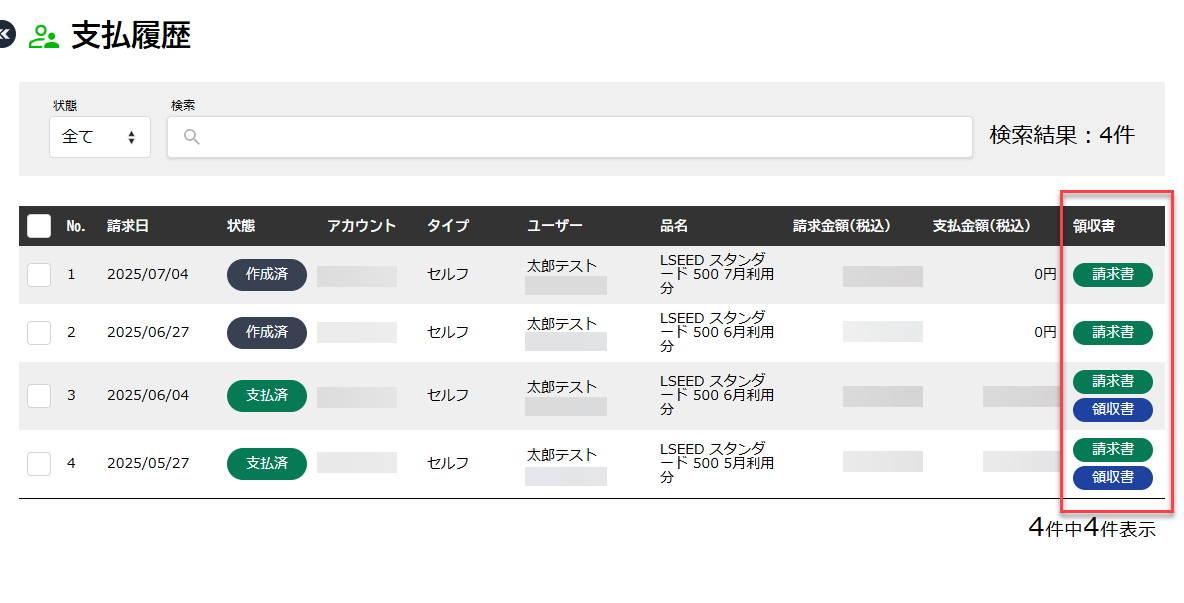
Task: Sort by the 請求日 column header
Action: pos(128,226)
